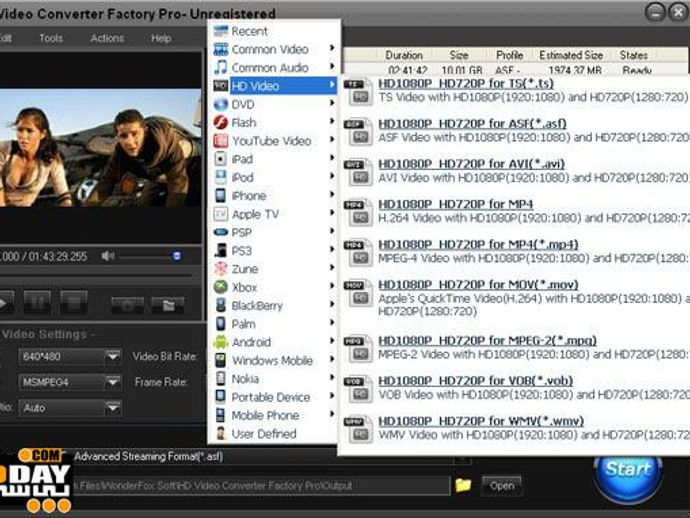Select HD Video menu entry

[275, 86]
